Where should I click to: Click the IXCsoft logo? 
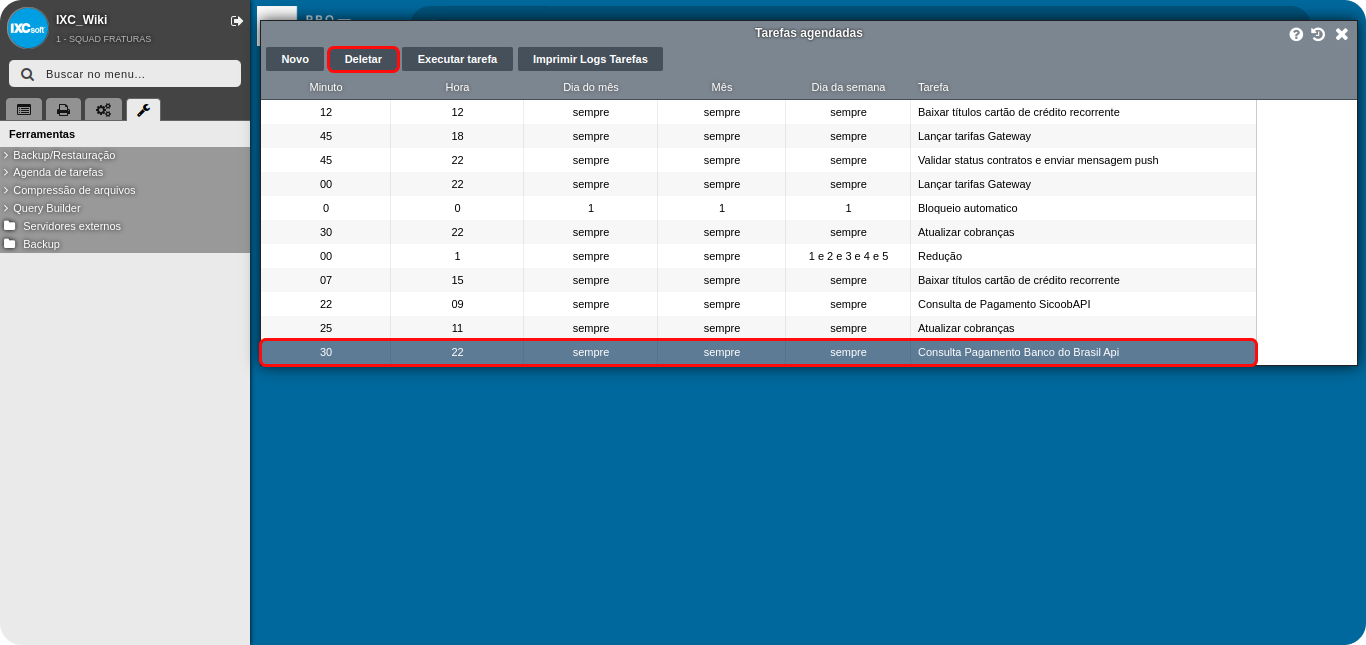tap(28, 28)
